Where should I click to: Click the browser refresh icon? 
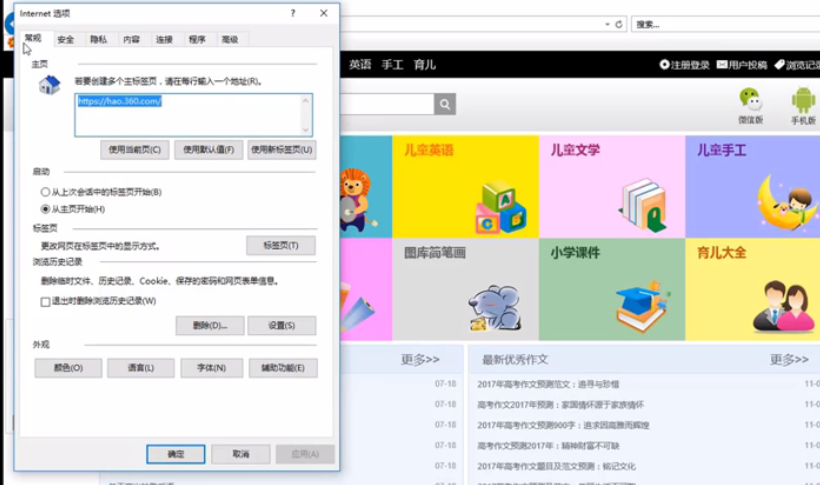click(x=619, y=25)
